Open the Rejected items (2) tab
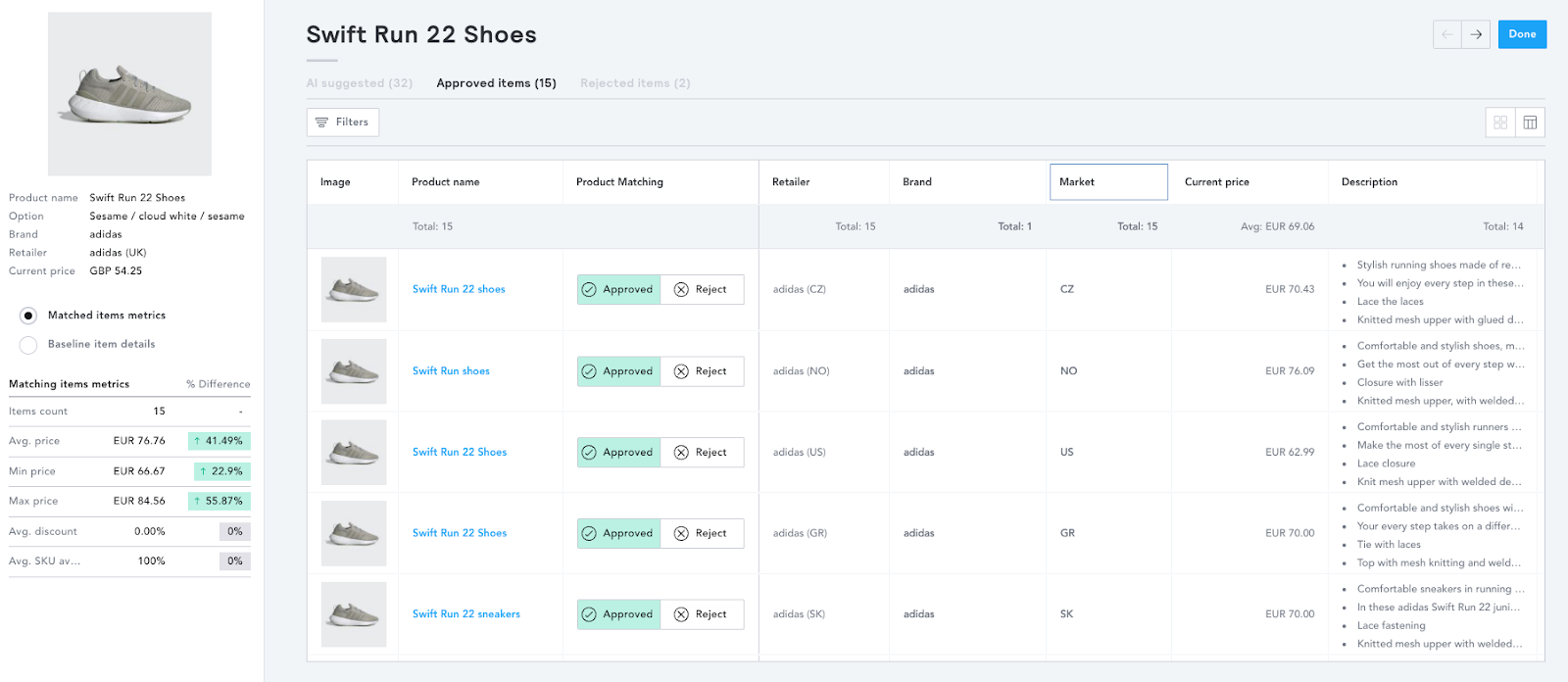Screen dimensions: 1568x682 (635, 83)
